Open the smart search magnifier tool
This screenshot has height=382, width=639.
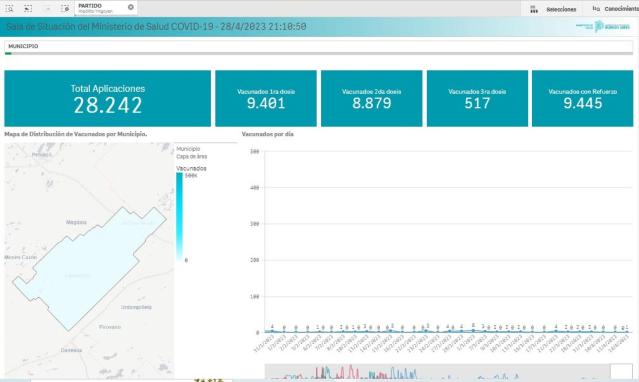[x=9, y=8]
